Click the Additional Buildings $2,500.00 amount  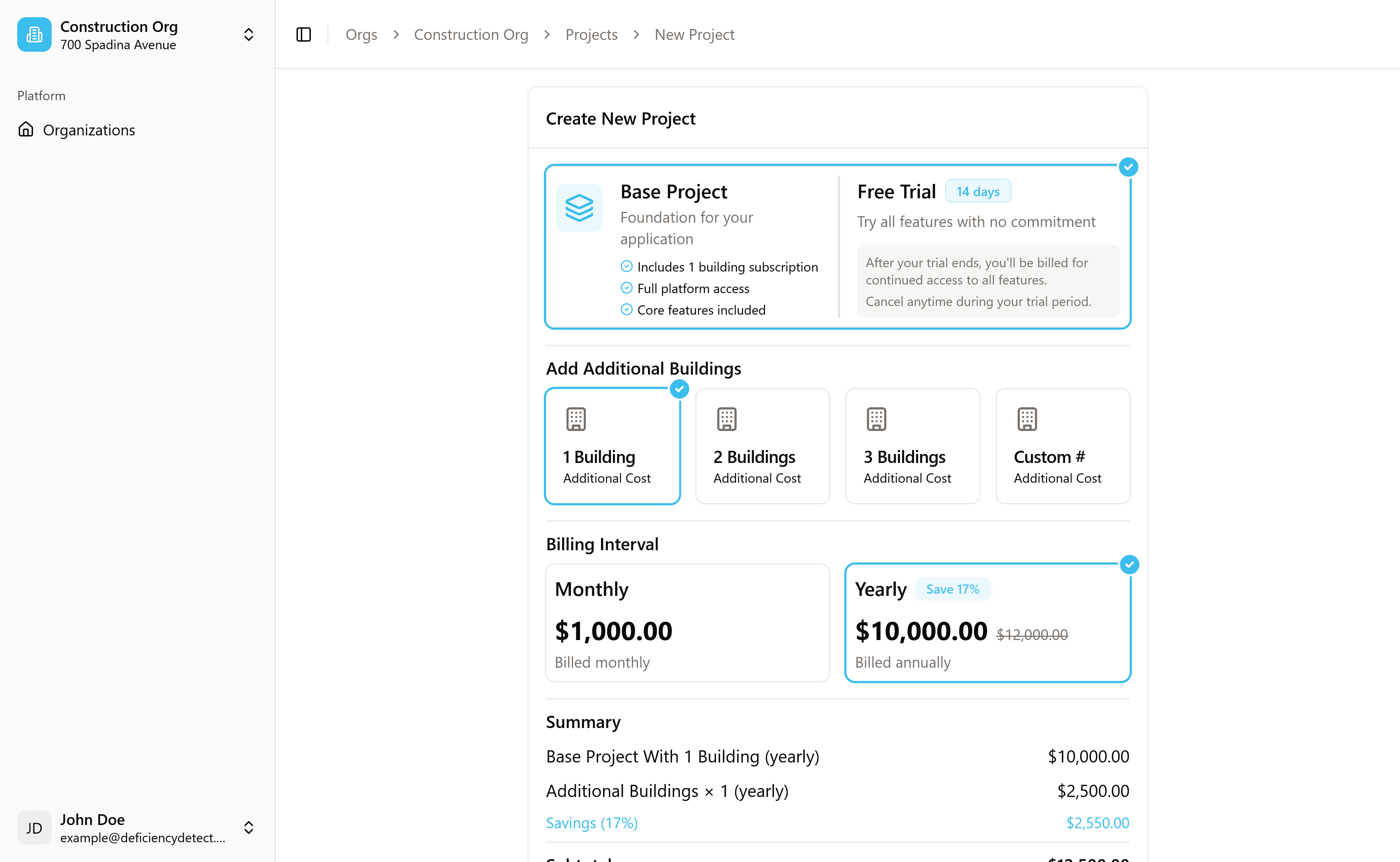(1093, 791)
